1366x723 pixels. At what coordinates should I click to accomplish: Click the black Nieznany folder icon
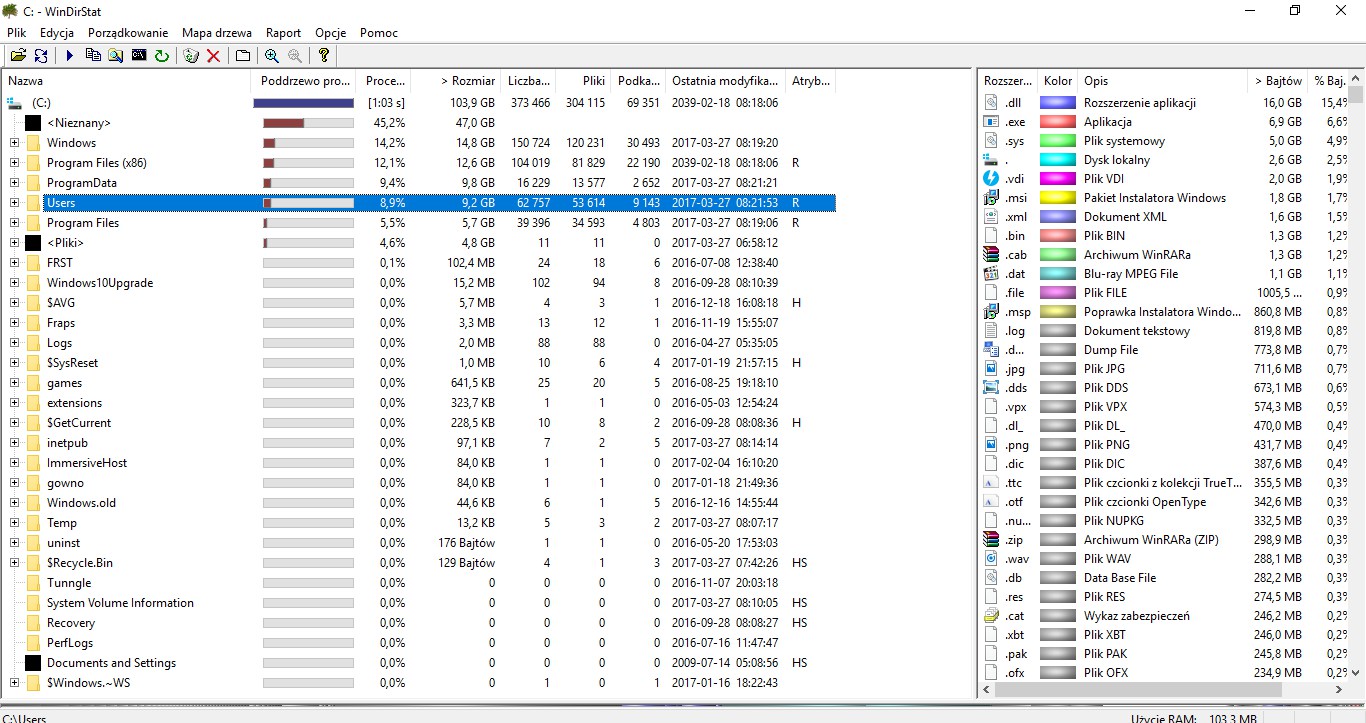(33, 123)
